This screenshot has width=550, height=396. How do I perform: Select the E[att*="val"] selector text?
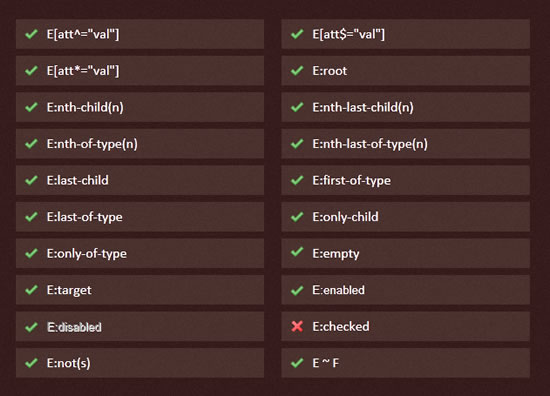click(83, 71)
